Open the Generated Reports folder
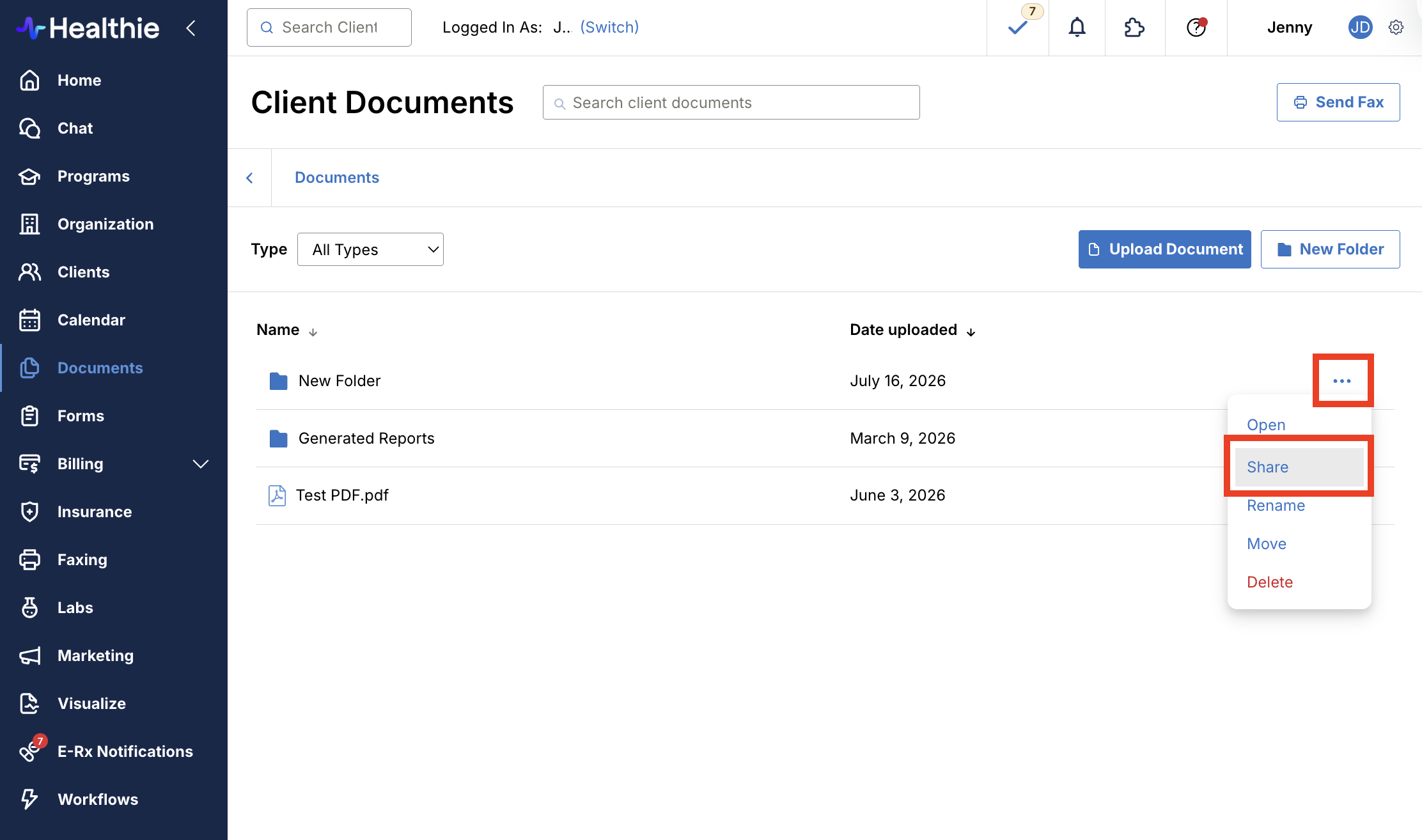This screenshot has width=1422, height=840. pyautogui.click(x=366, y=439)
